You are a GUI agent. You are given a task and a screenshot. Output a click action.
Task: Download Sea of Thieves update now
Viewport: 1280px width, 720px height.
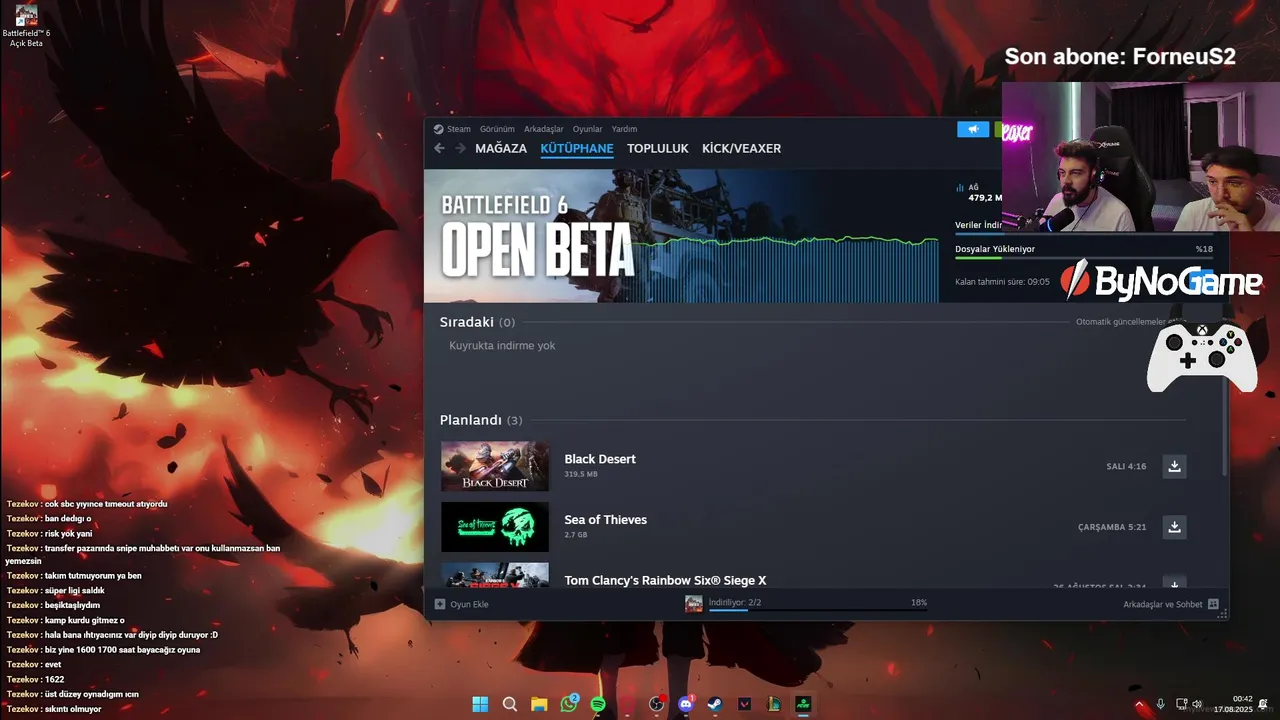coord(1175,527)
